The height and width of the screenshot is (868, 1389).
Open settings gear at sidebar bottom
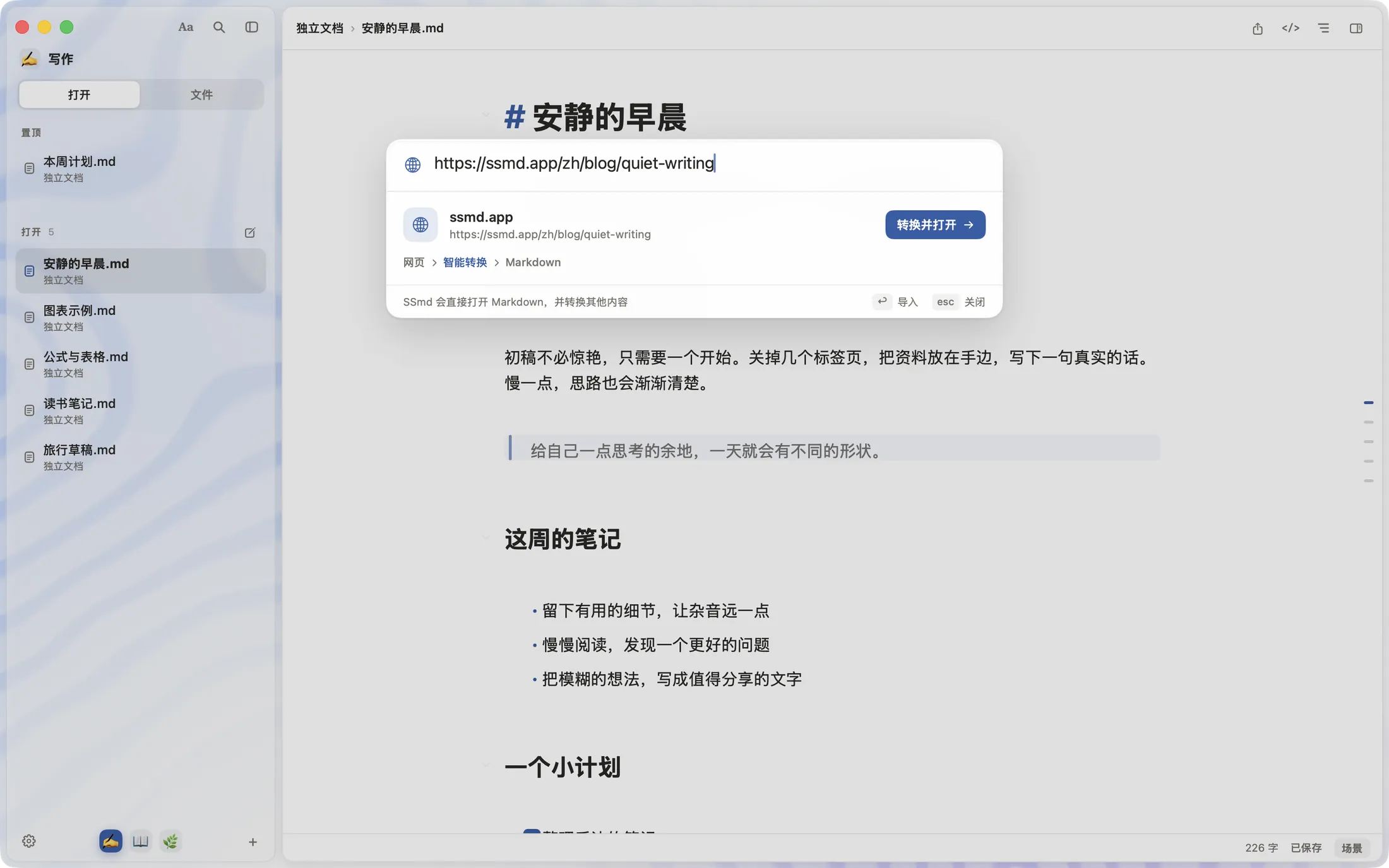coord(29,841)
